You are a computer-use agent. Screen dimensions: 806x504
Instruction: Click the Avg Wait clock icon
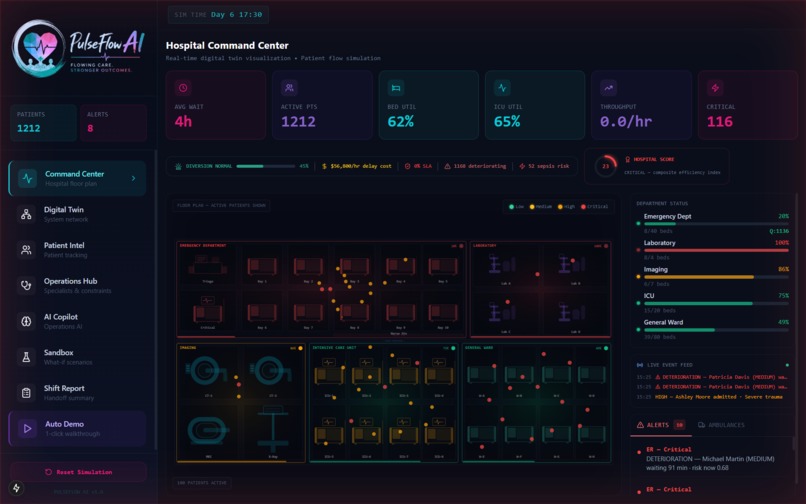pyautogui.click(x=183, y=88)
